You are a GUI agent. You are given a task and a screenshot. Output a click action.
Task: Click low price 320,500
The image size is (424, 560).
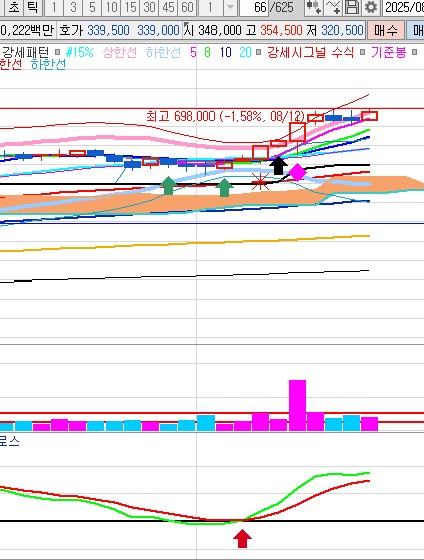[x=342, y=30]
